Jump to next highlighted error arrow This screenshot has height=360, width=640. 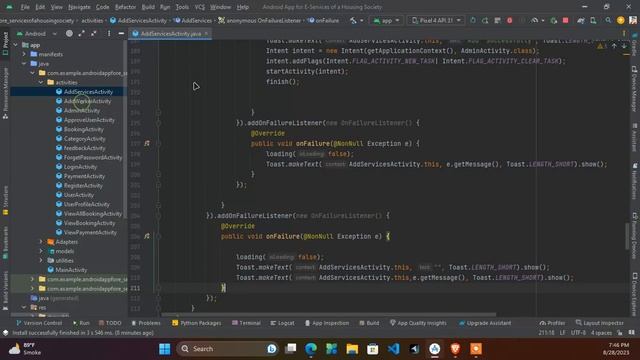pos(624,46)
